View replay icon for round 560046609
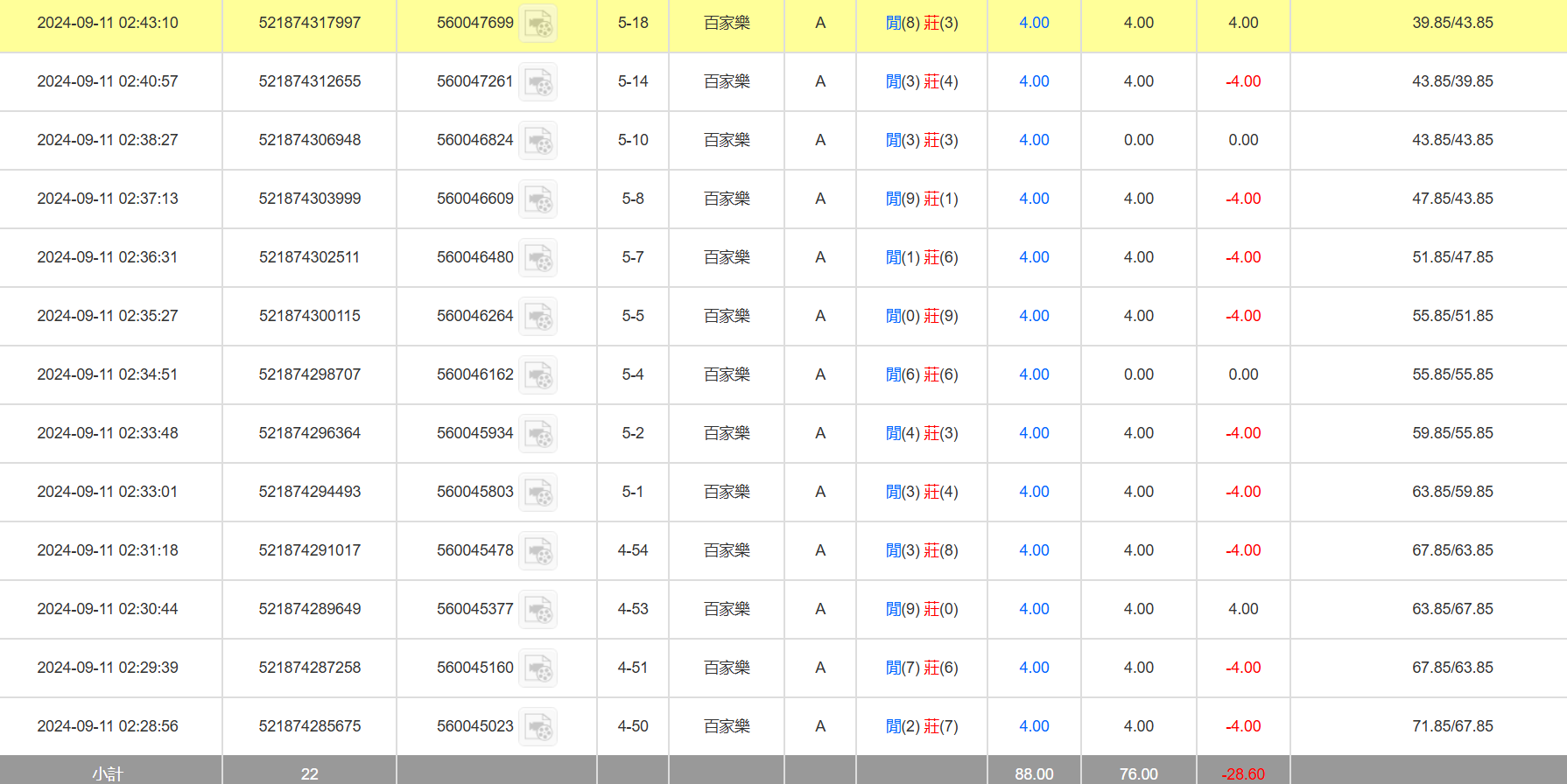1567x784 pixels. 538,199
